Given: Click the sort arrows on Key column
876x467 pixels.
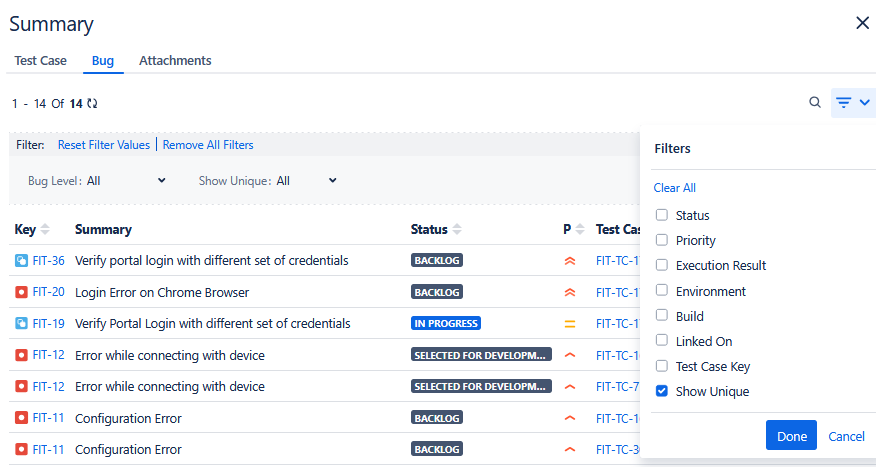Looking at the screenshot, I should point(45,230).
